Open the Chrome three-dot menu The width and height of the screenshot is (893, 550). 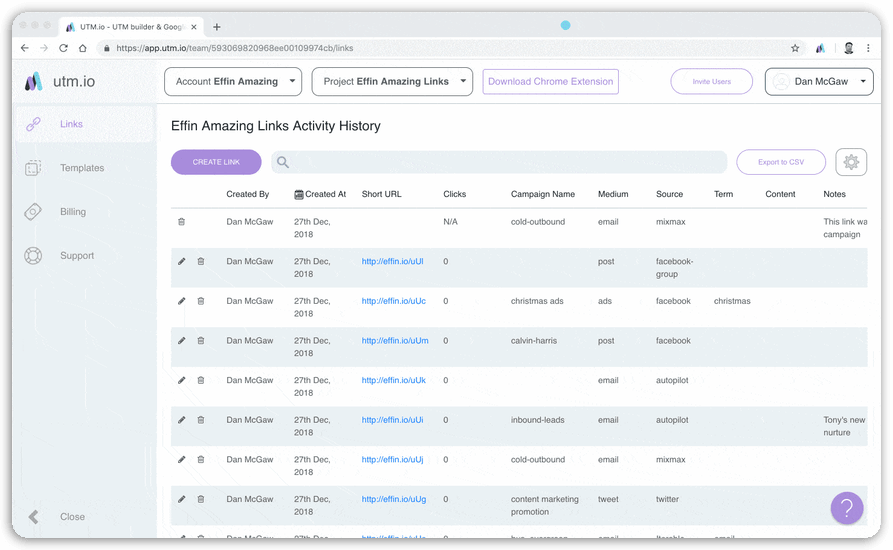point(868,48)
